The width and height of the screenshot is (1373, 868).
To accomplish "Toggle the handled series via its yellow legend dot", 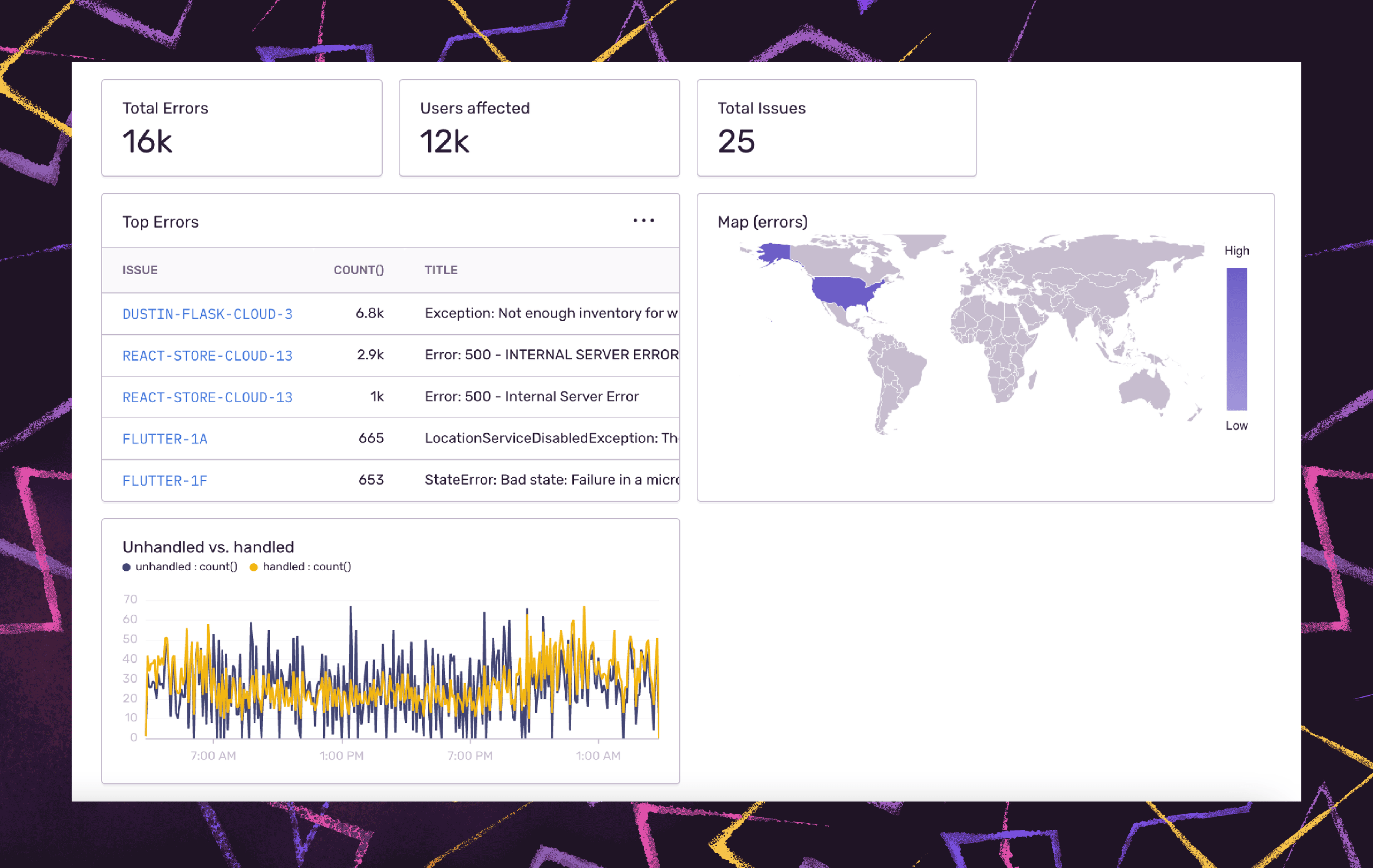I will [254, 566].
